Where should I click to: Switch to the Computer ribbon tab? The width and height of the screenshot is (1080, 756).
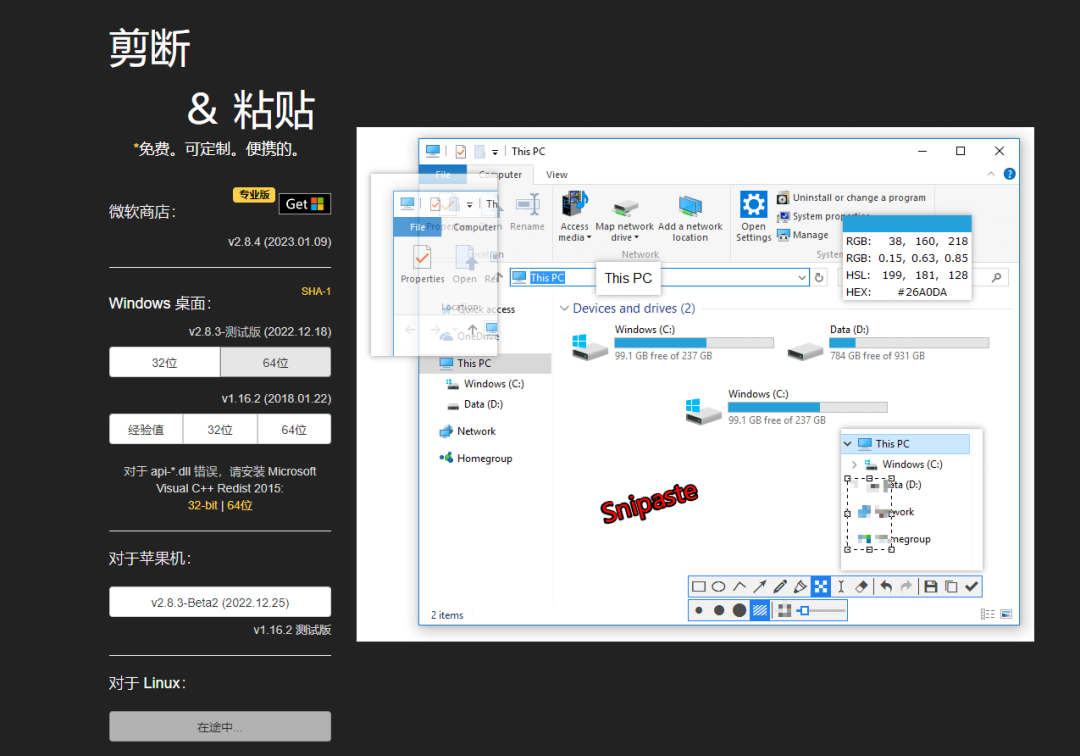click(x=501, y=175)
